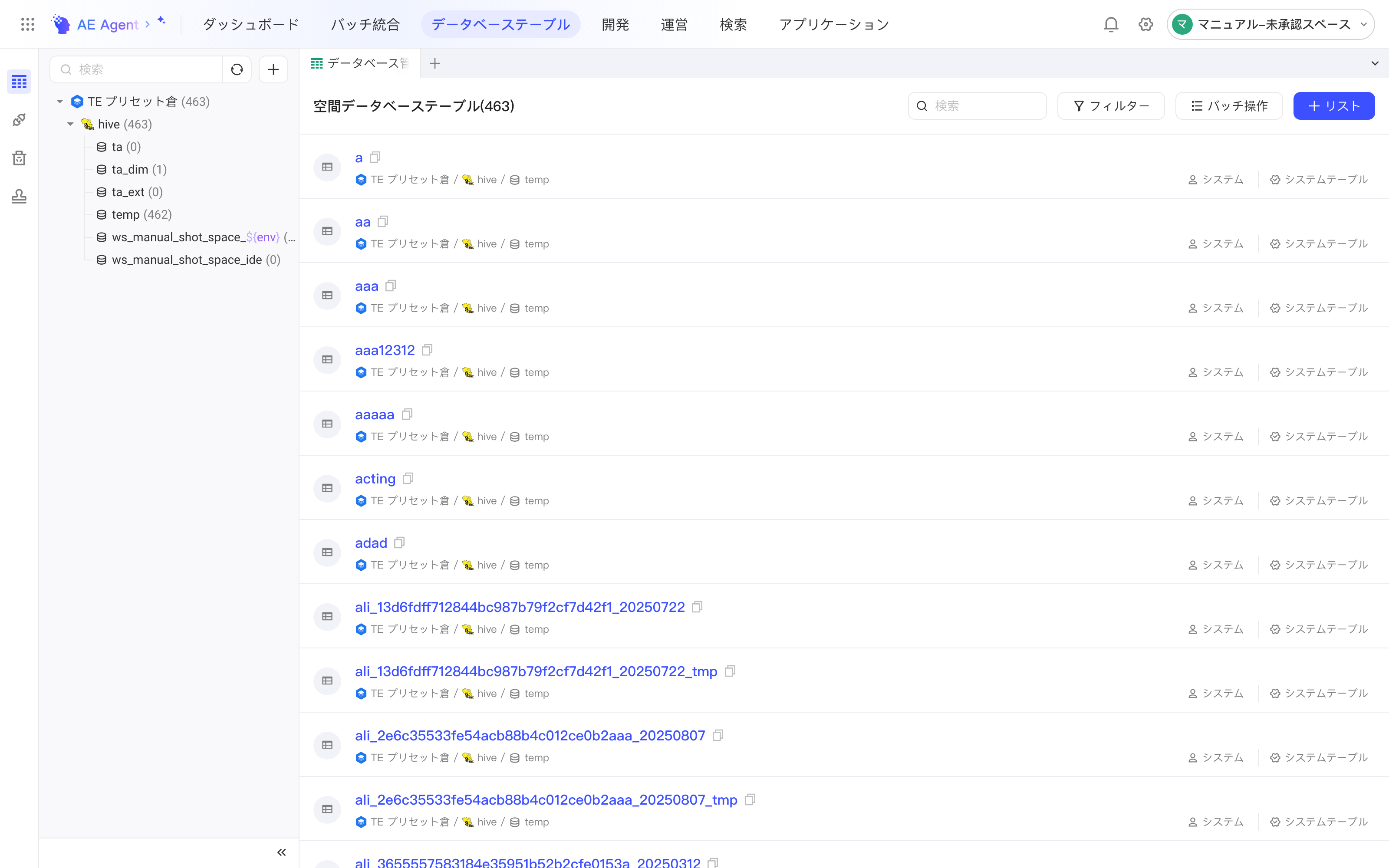
Task: Collapse the TE プリセット倉 tree node
Action: coord(60,102)
